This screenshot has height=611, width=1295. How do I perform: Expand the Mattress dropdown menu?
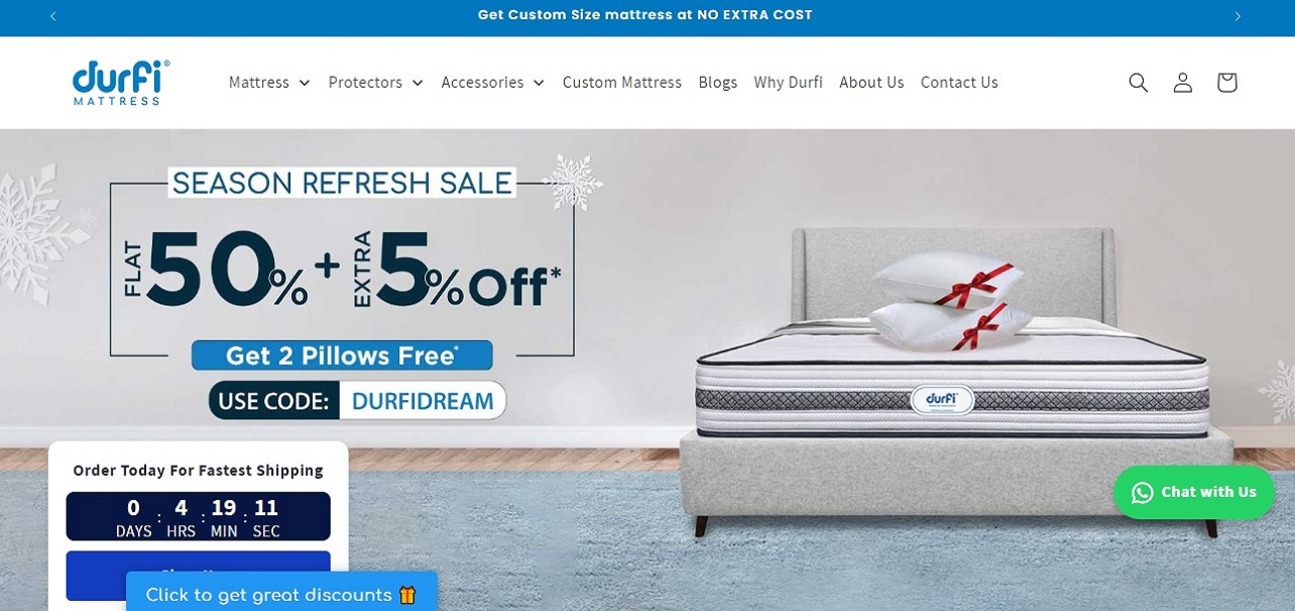[269, 82]
